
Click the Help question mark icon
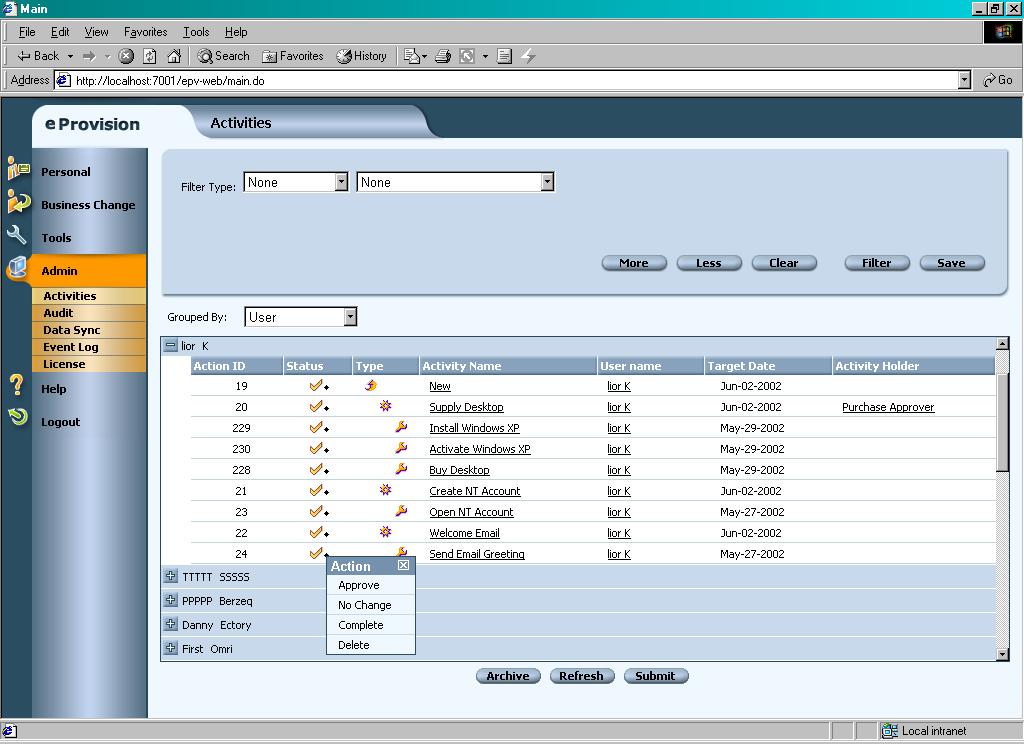[x=16, y=384]
